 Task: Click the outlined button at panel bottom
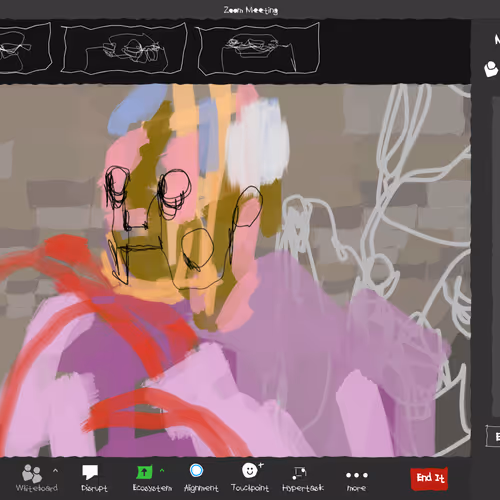pyautogui.click(x=493, y=436)
